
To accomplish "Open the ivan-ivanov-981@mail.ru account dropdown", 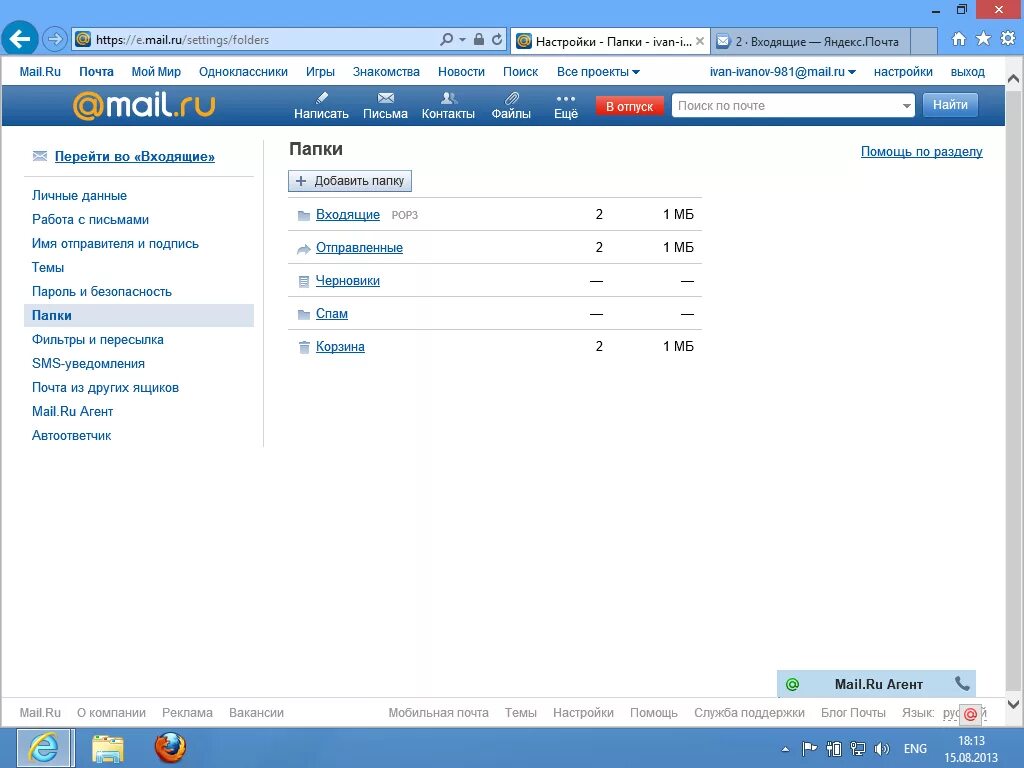I will (782, 72).
